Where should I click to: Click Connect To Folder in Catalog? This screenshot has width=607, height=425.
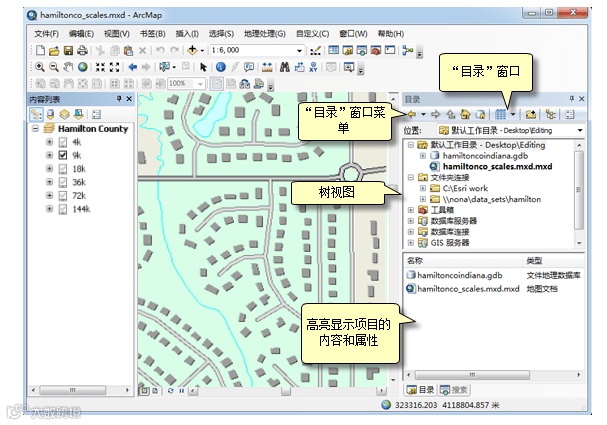tap(531, 114)
